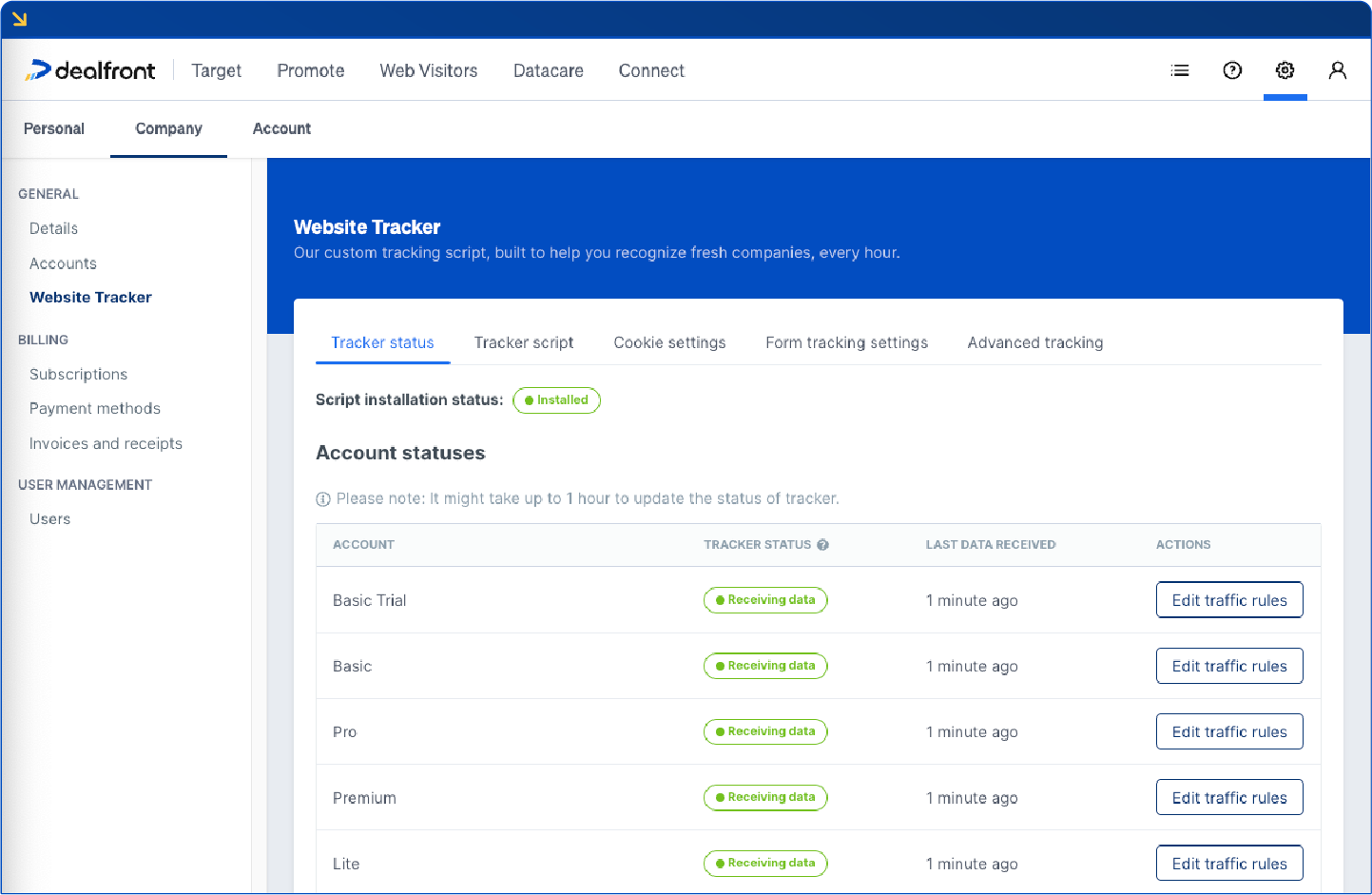Click the activity list icon in top bar
The height and width of the screenshot is (895, 1372).
pos(1180,69)
